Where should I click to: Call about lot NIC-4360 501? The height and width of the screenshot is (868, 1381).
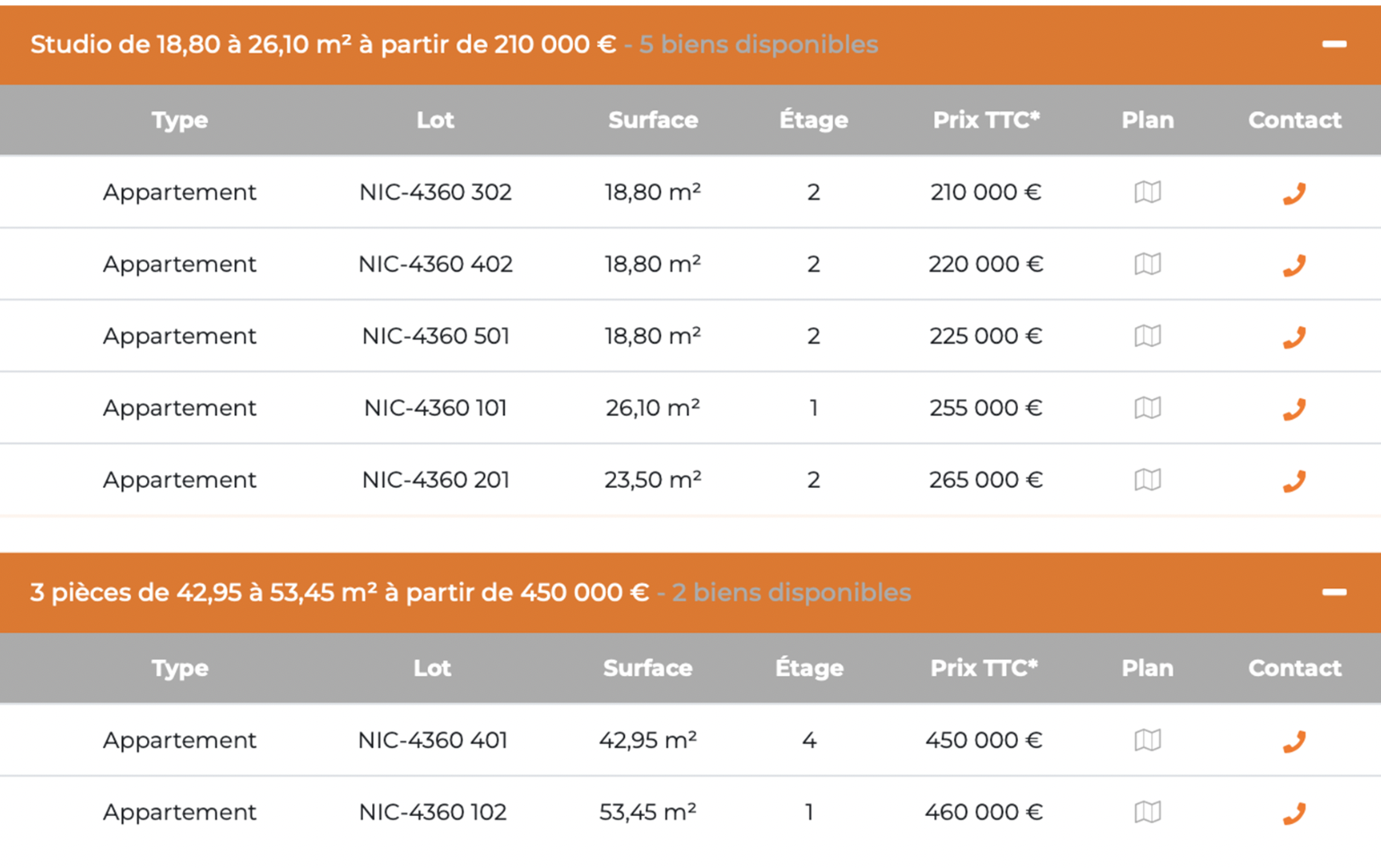[1293, 336]
